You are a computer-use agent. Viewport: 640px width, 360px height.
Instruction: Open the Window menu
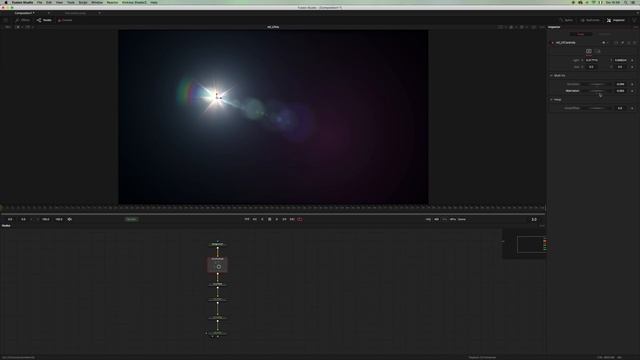[x=97, y=2]
